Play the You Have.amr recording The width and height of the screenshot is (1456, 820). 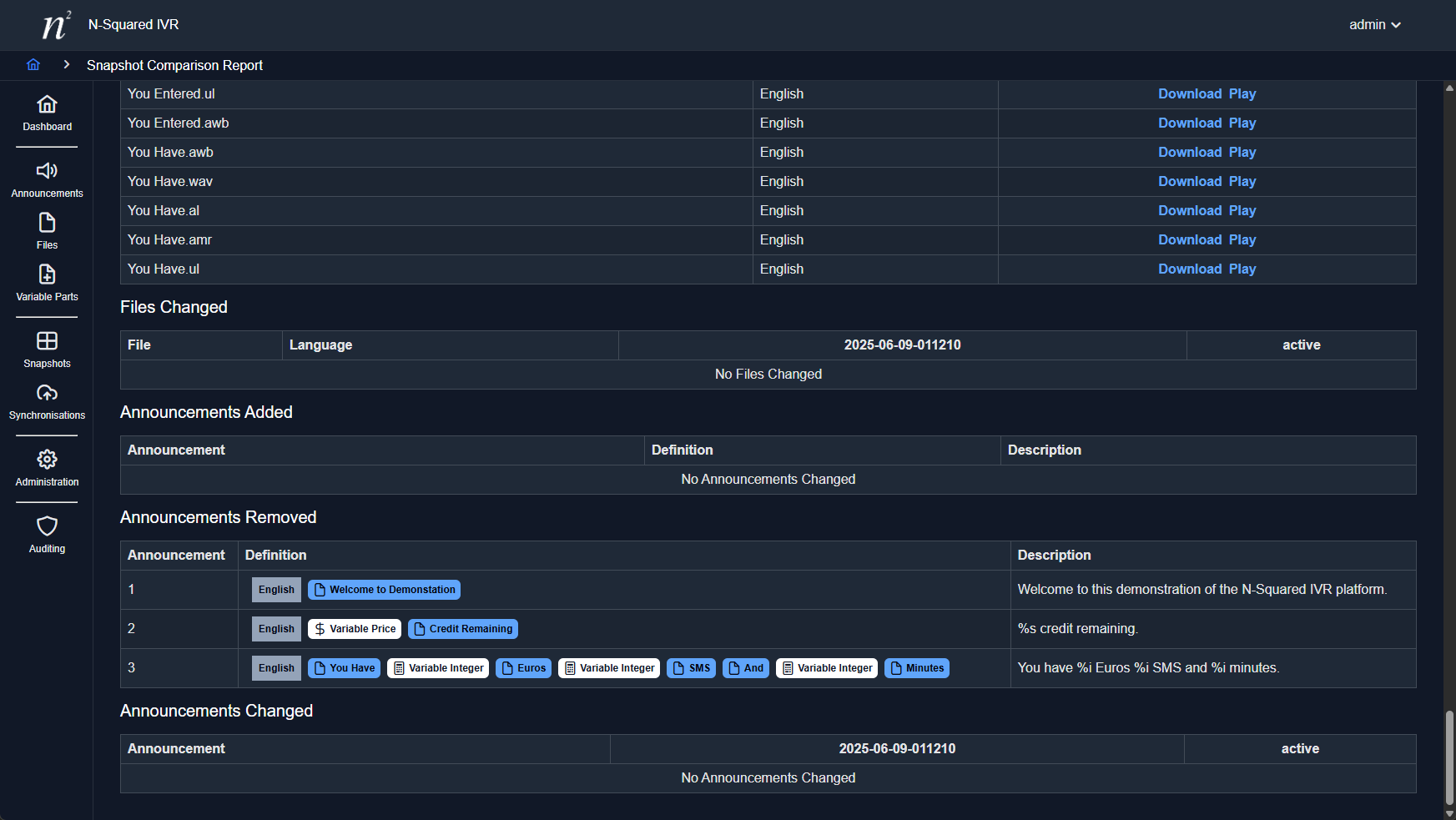(x=1242, y=240)
